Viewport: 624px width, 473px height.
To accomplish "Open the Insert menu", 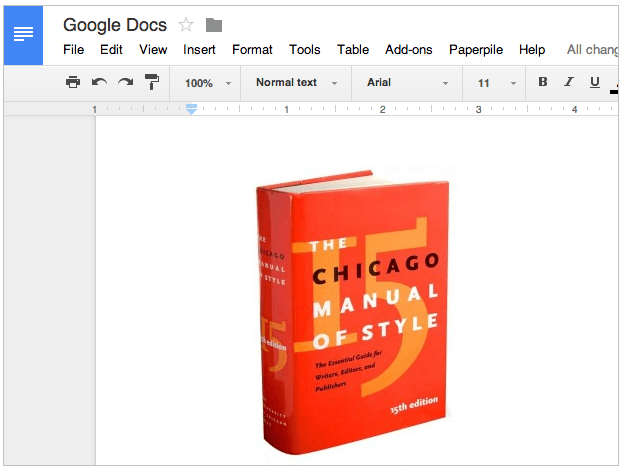I will pyautogui.click(x=199, y=50).
